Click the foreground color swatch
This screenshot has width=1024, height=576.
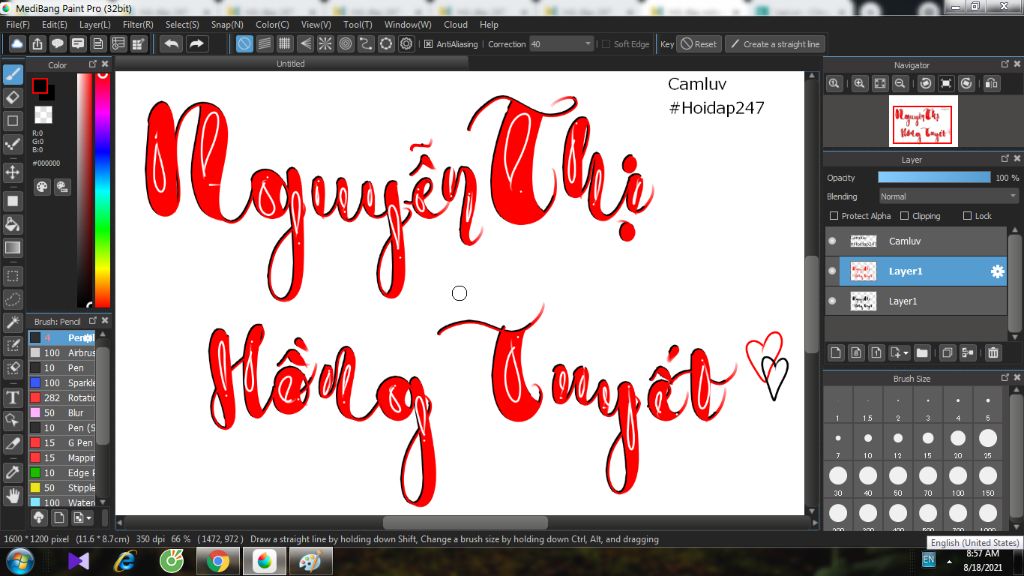(40, 86)
